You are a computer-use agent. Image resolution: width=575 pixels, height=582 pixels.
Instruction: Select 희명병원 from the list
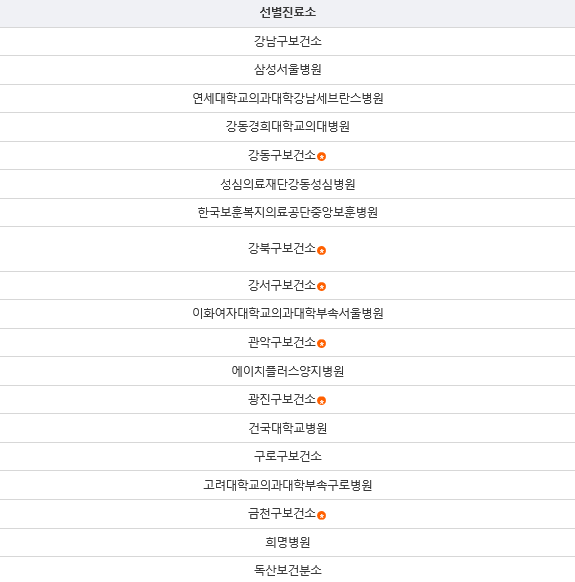[287, 543]
